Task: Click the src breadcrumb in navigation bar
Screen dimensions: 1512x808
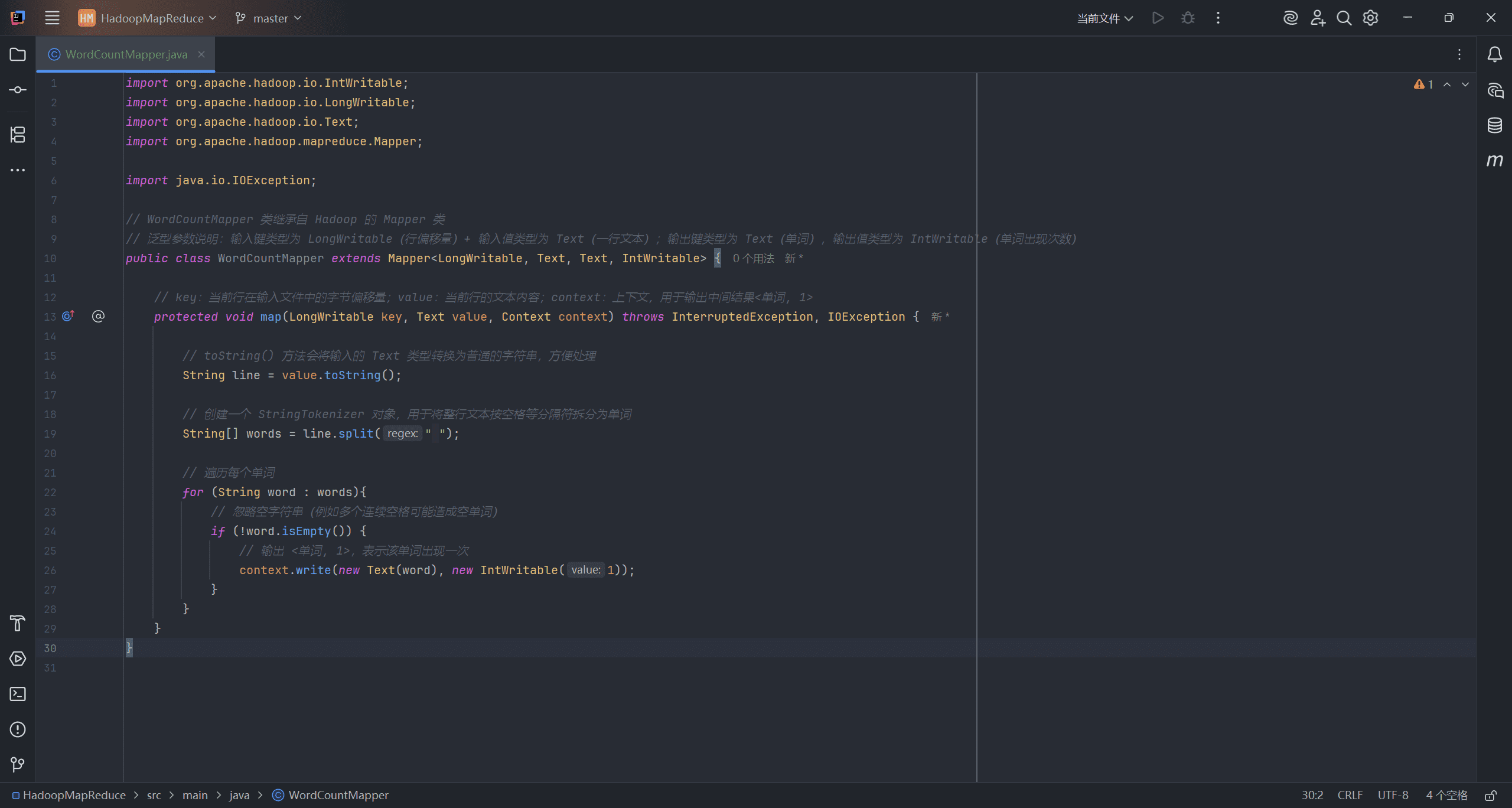Action: point(154,796)
